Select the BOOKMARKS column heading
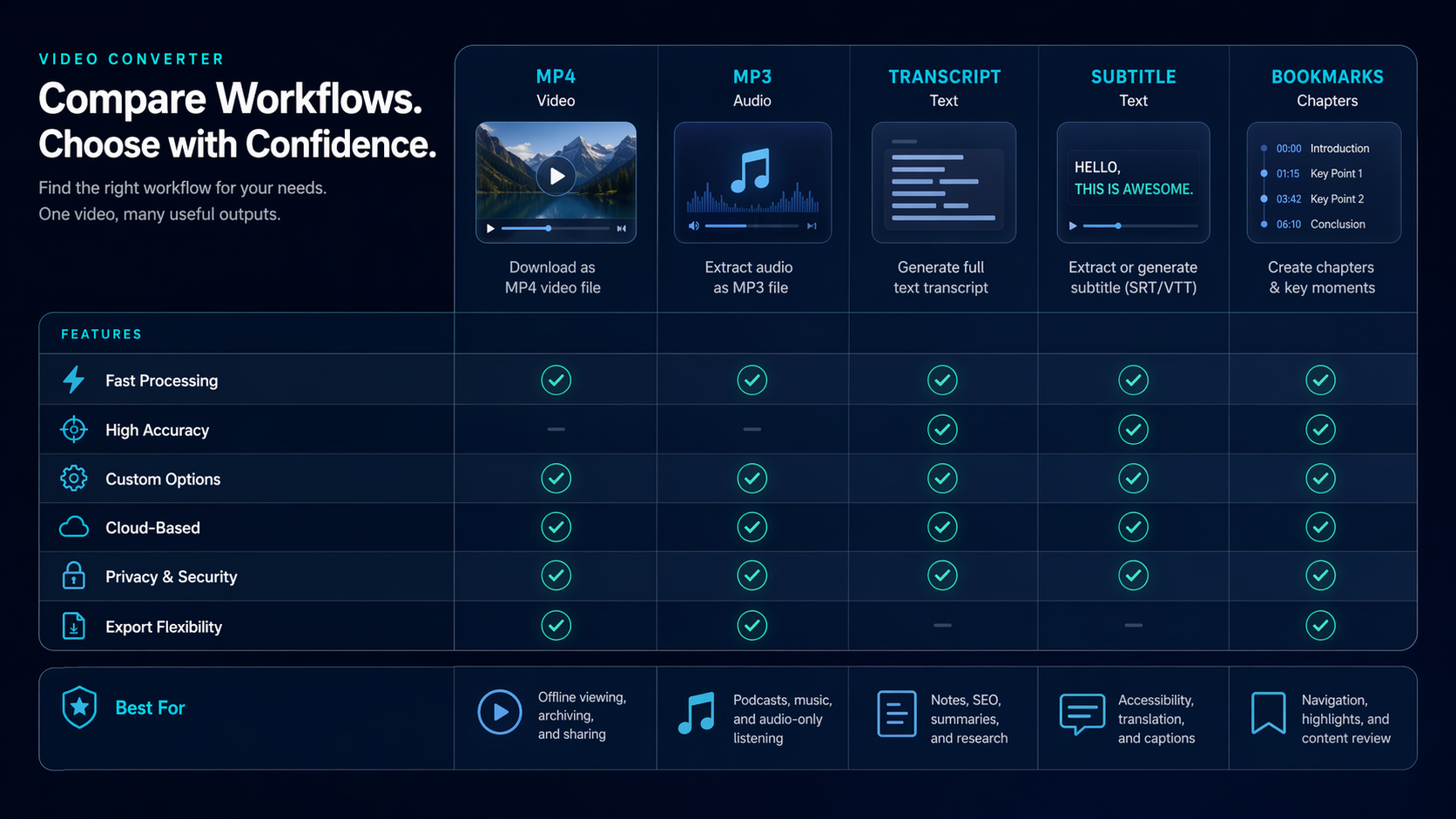The height and width of the screenshot is (819, 1456). point(1327,77)
